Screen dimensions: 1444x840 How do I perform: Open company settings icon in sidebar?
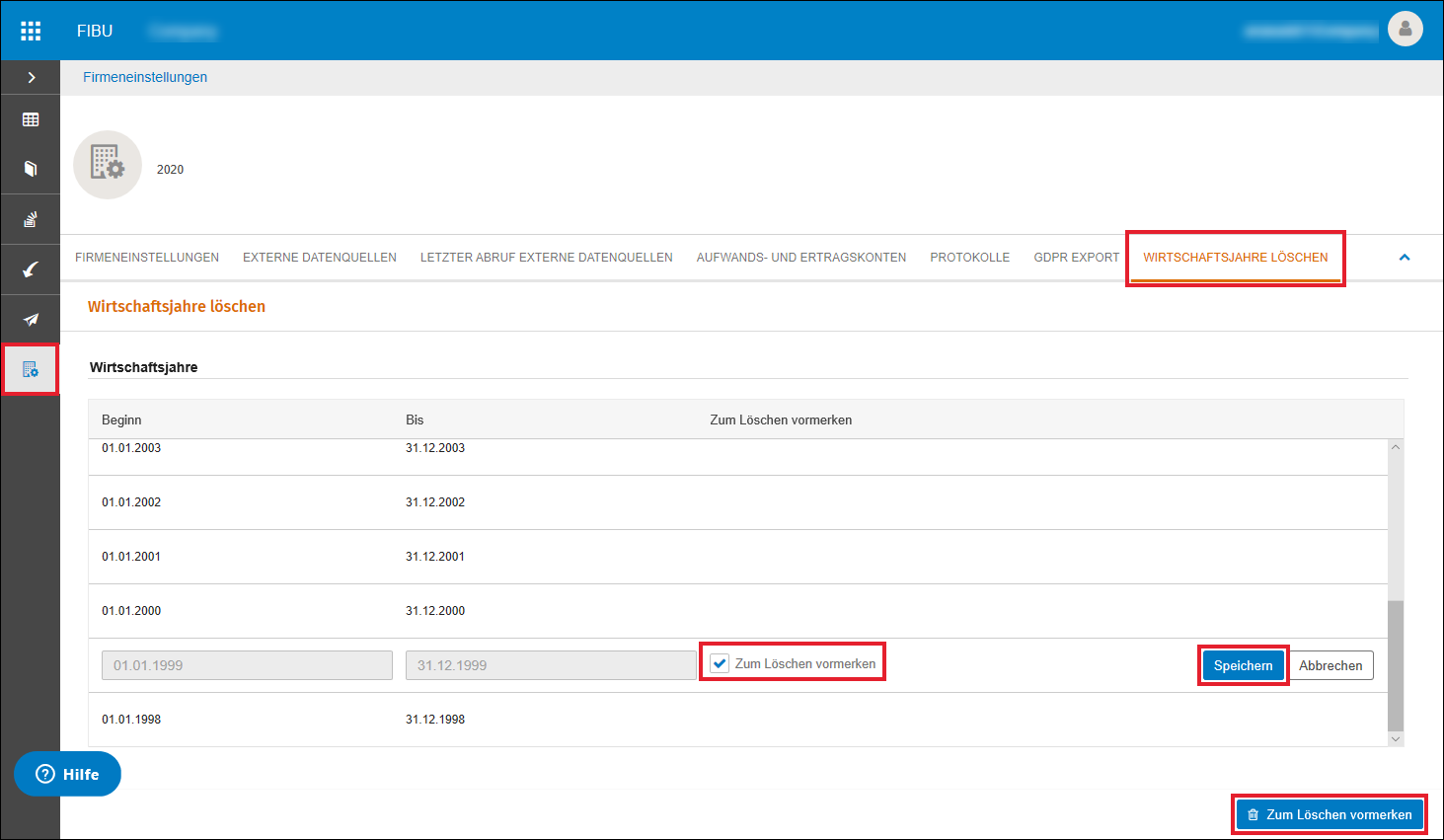(31, 369)
